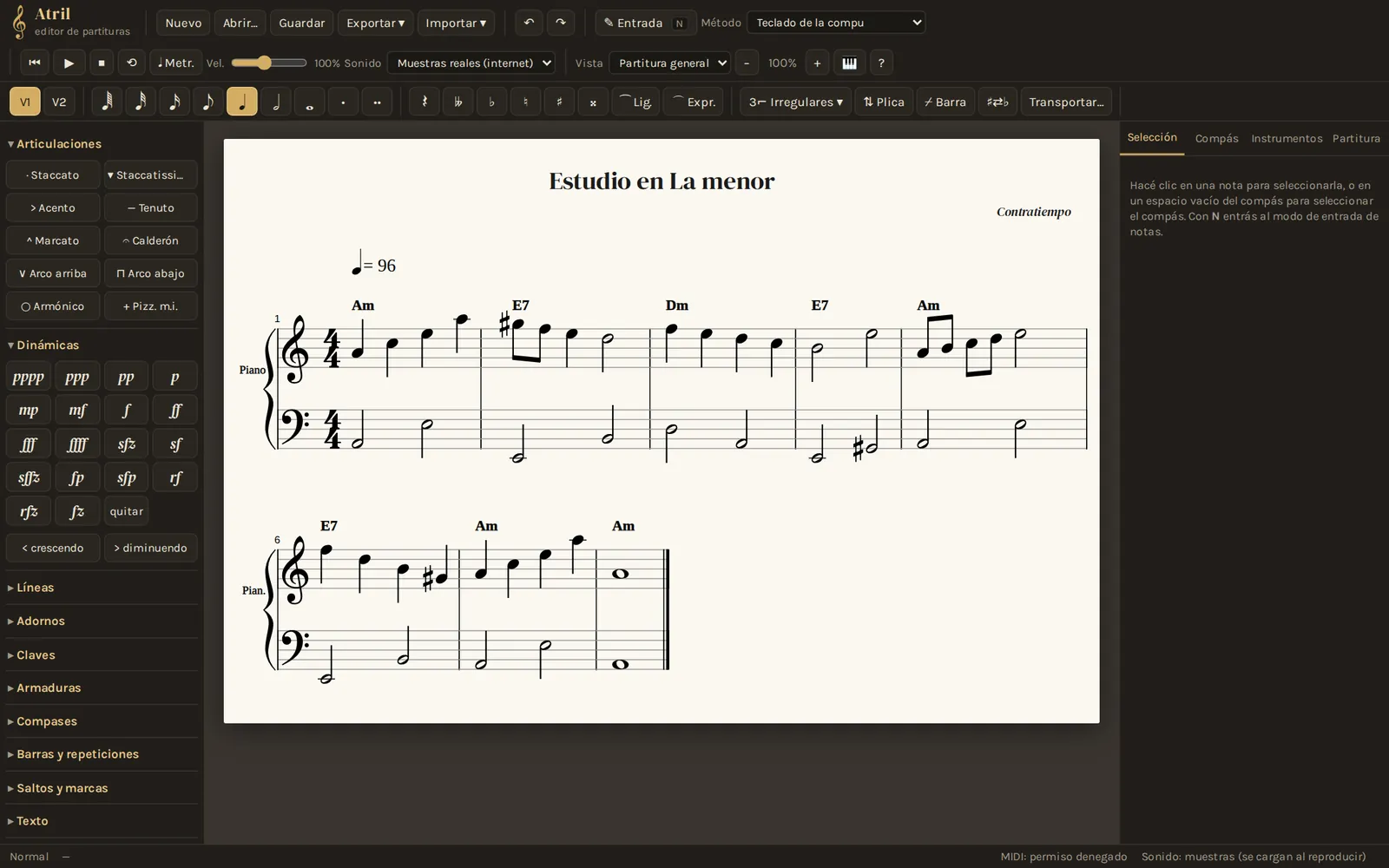Insert the mf dynamic
Image resolution: width=1389 pixels, height=868 pixels.
[77, 411]
